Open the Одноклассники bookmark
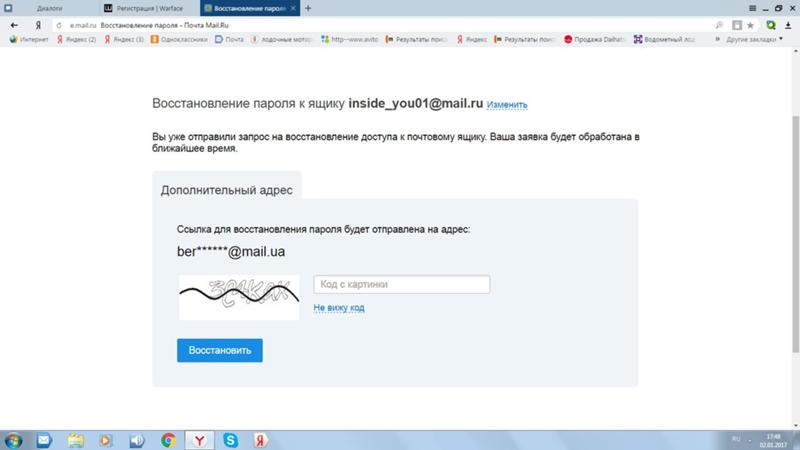The width and height of the screenshot is (800, 450). [179, 39]
